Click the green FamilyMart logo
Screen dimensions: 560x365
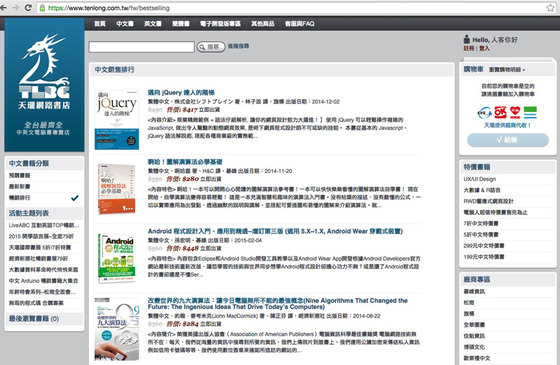pos(530,112)
